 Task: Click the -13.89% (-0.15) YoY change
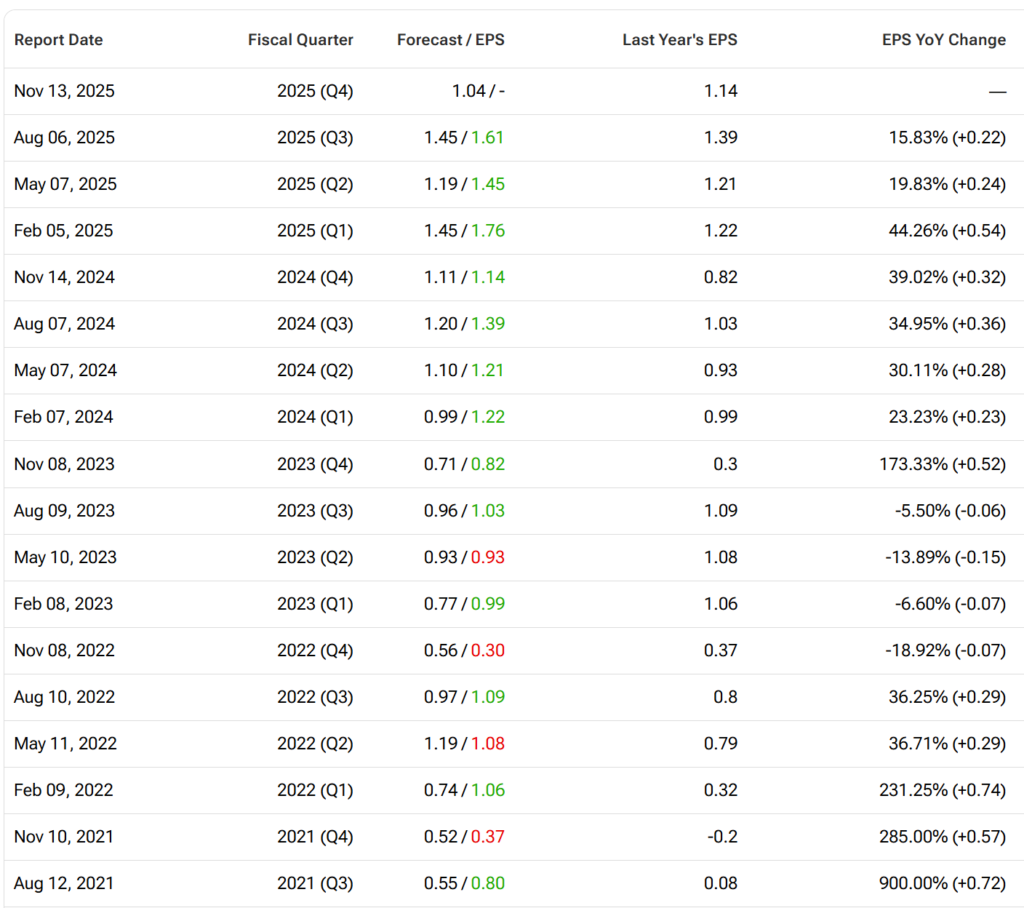click(945, 557)
